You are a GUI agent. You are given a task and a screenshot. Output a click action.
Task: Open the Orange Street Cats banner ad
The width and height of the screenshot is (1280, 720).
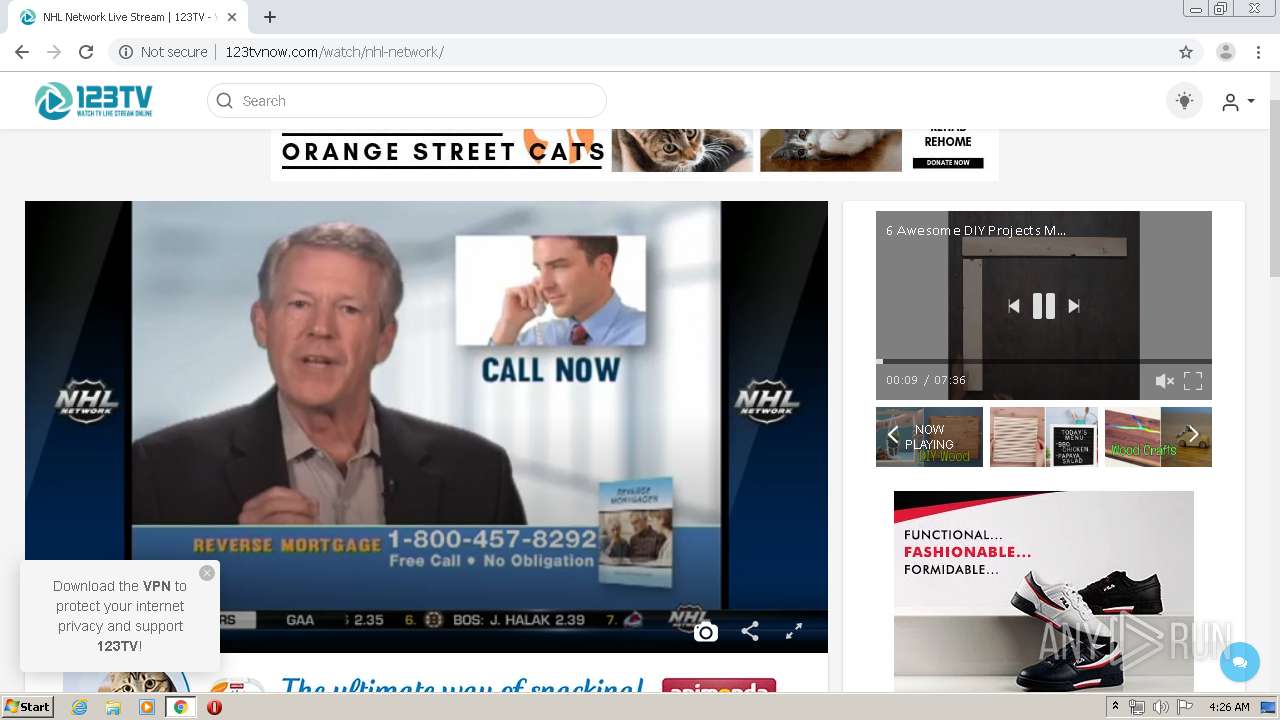[x=634, y=153]
